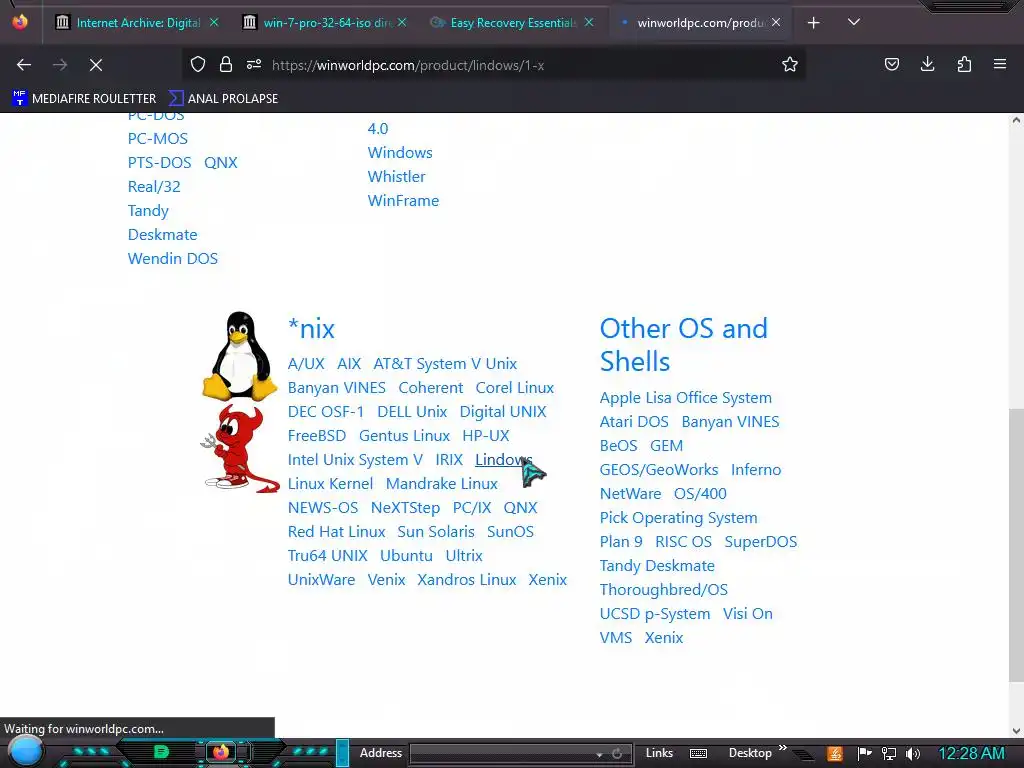Open the tracking protection shield icon
This screenshot has width=1024, height=768.
point(198,64)
